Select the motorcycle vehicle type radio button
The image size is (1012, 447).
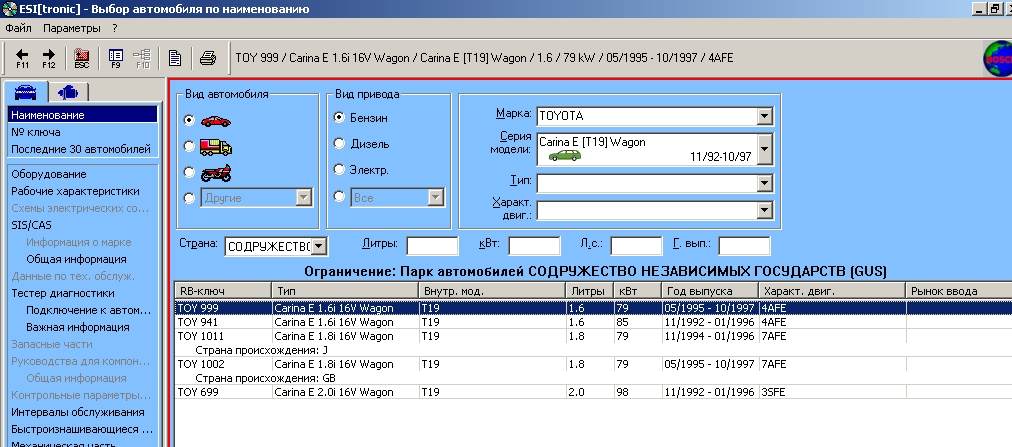(190, 172)
